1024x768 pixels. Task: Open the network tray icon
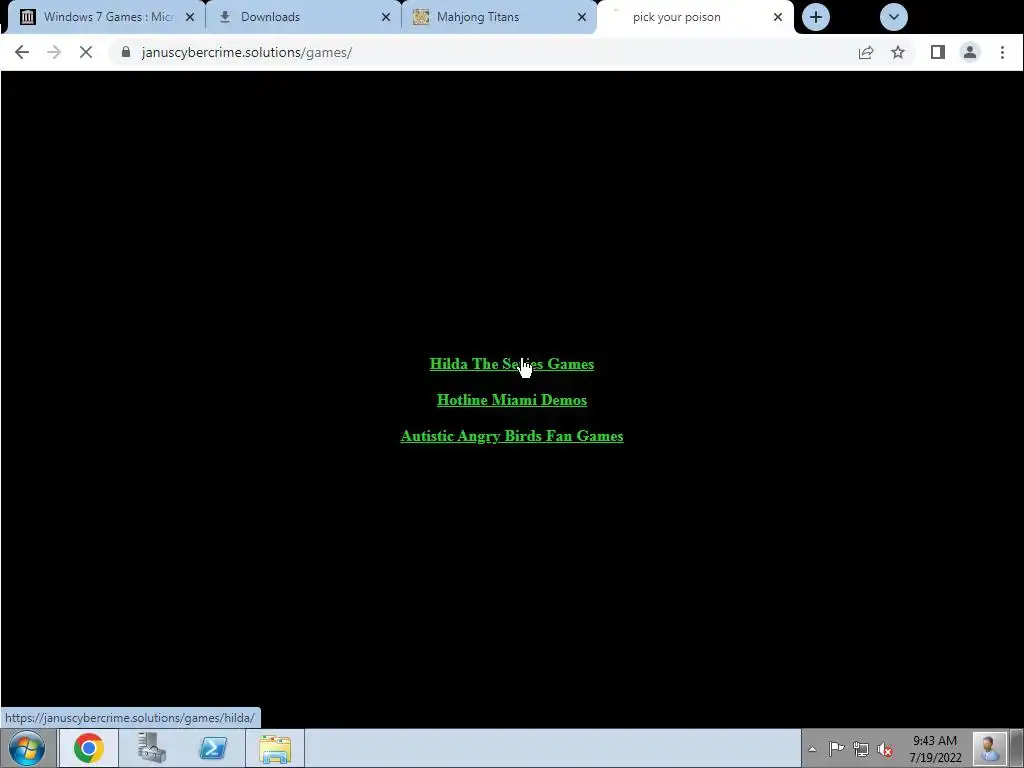(x=861, y=749)
